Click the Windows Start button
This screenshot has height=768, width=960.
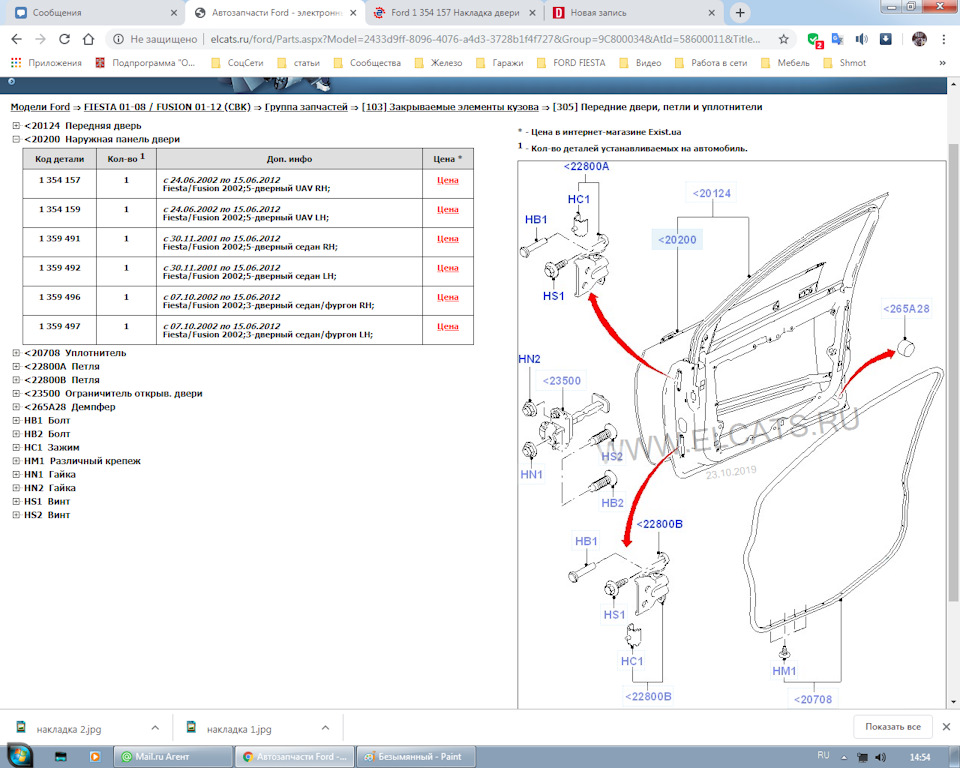[19, 756]
